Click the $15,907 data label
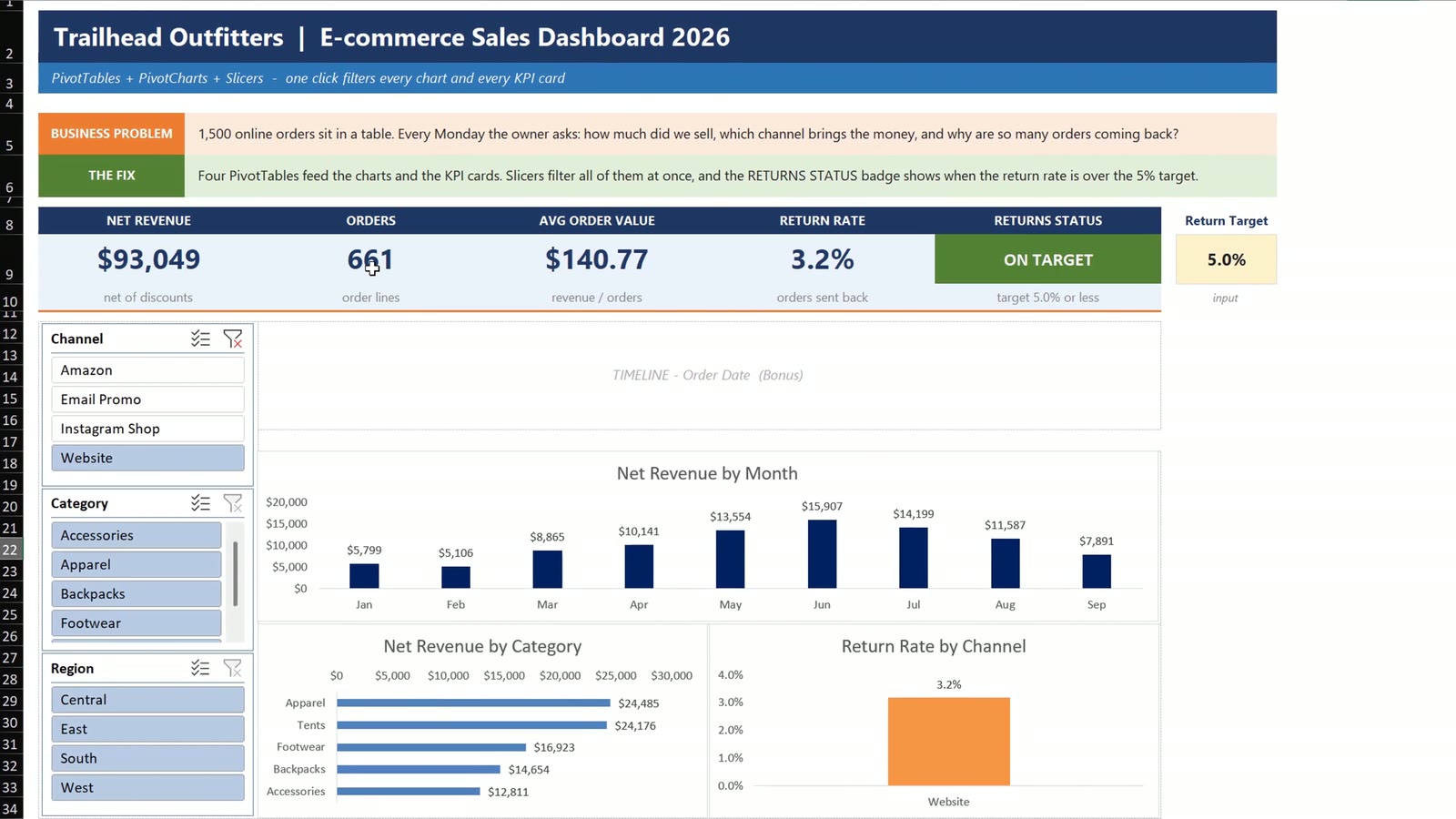The height and width of the screenshot is (819, 1456). [x=822, y=506]
